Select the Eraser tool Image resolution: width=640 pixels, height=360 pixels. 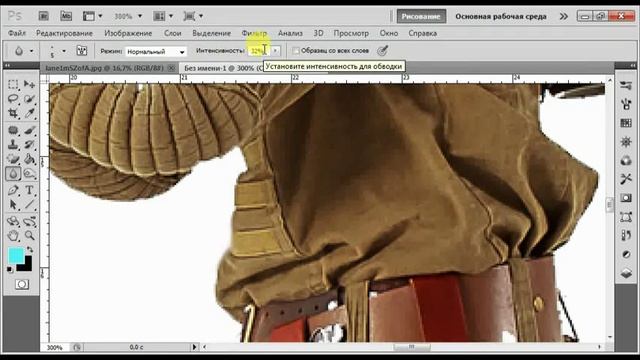click(13, 159)
